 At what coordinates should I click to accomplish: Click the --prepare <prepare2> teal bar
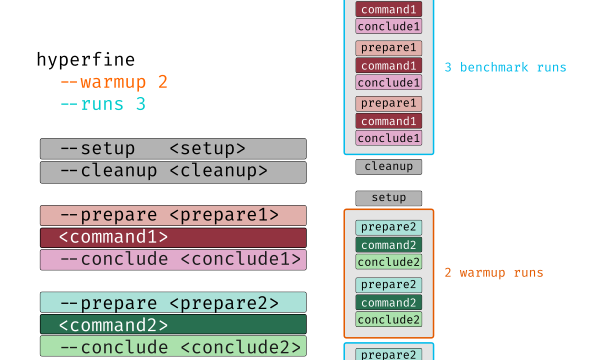point(173,303)
